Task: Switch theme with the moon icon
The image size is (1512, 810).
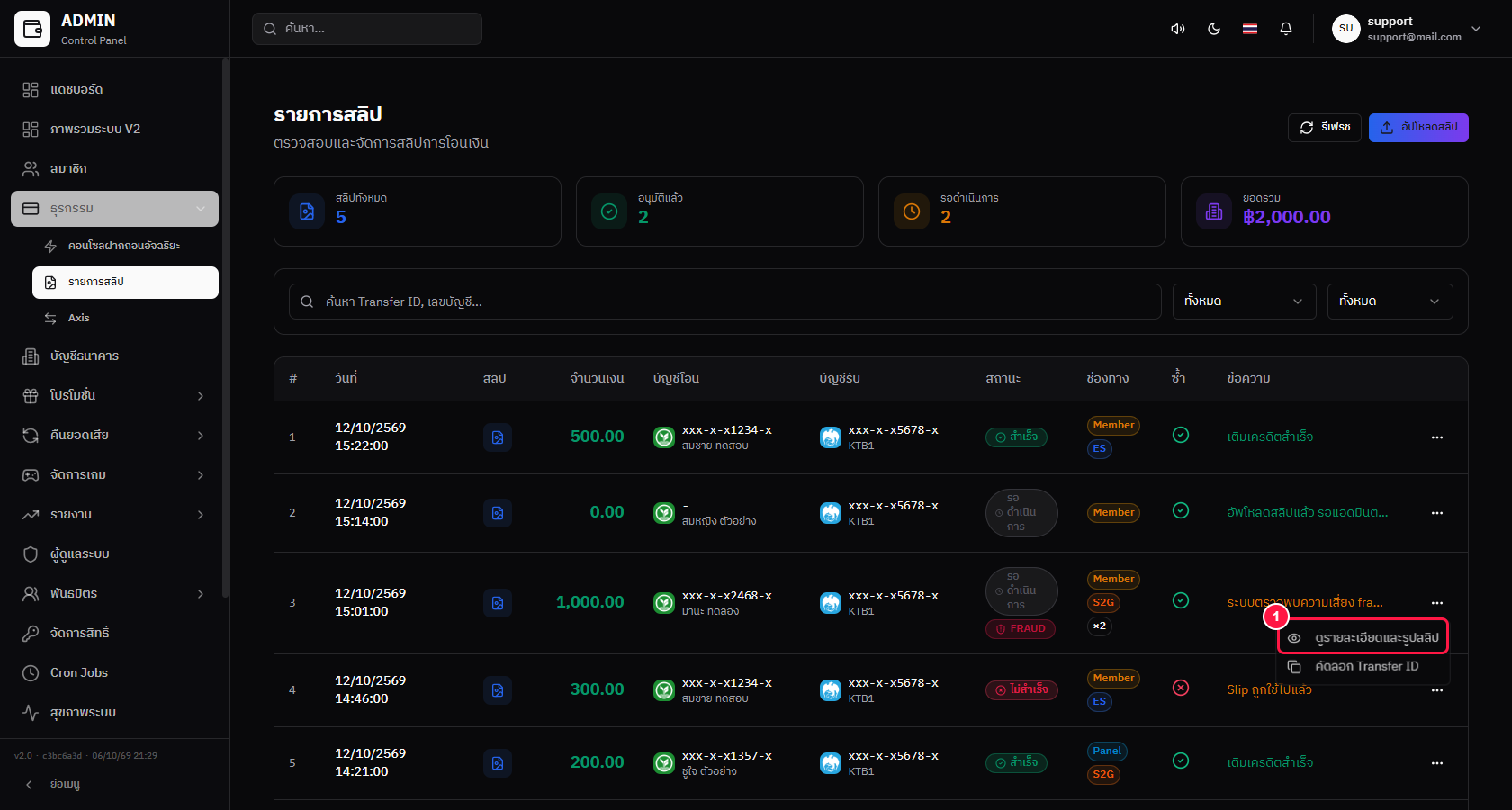Action: click(1214, 29)
